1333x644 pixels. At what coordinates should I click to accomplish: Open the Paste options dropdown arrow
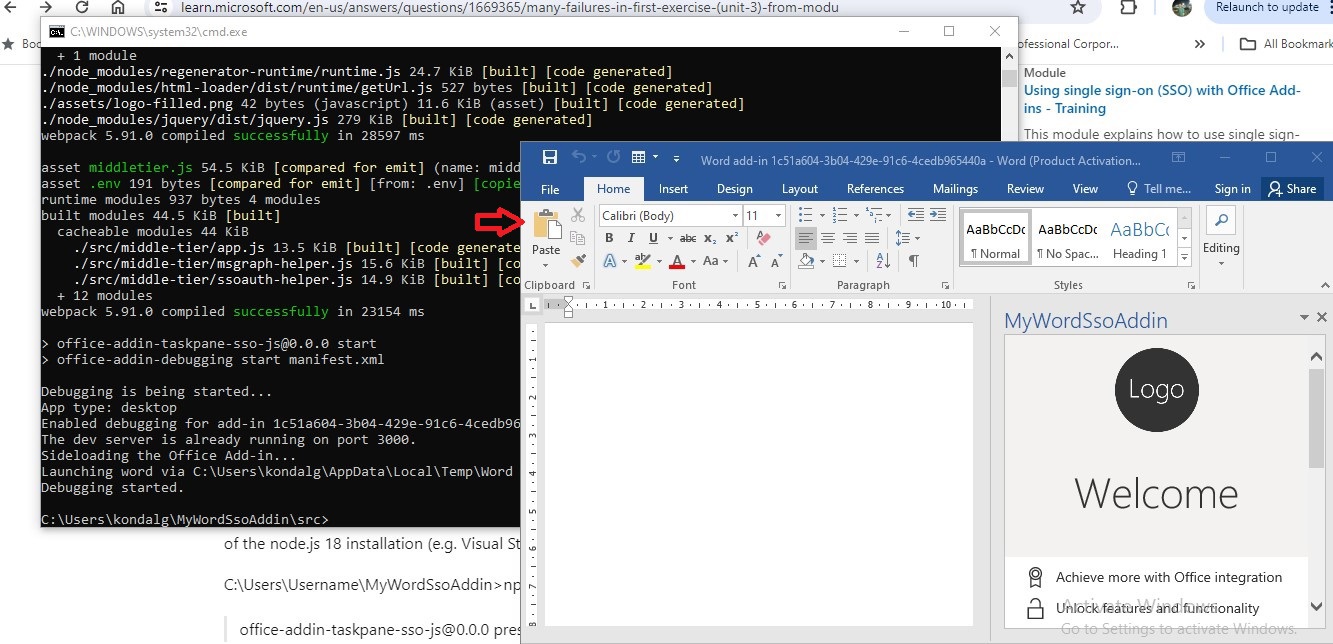[x=546, y=265]
